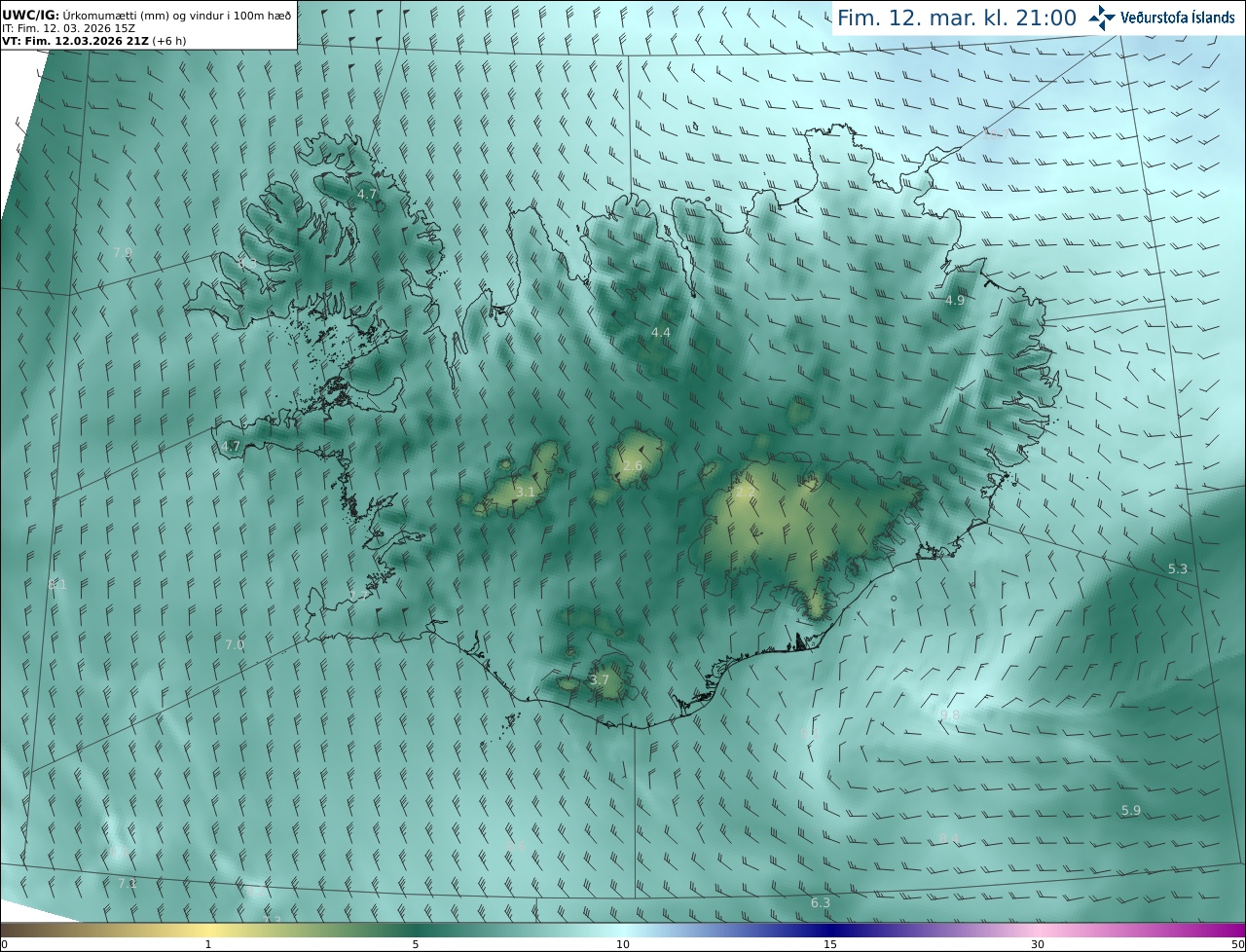Click the 5.9 value on the map
The image size is (1246, 952).
[1131, 810]
